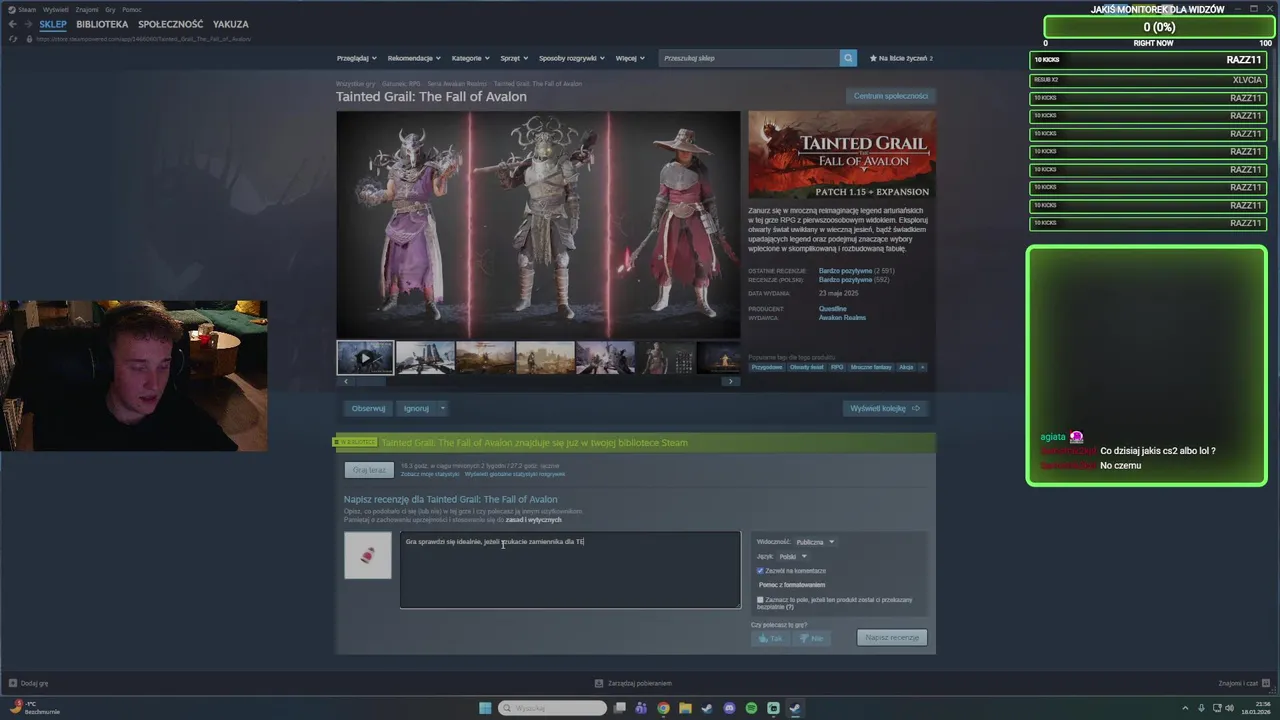Viewport: 1280px width, 720px height.
Task: Click thumbs-down Nie recommend button
Action: click(x=812, y=638)
